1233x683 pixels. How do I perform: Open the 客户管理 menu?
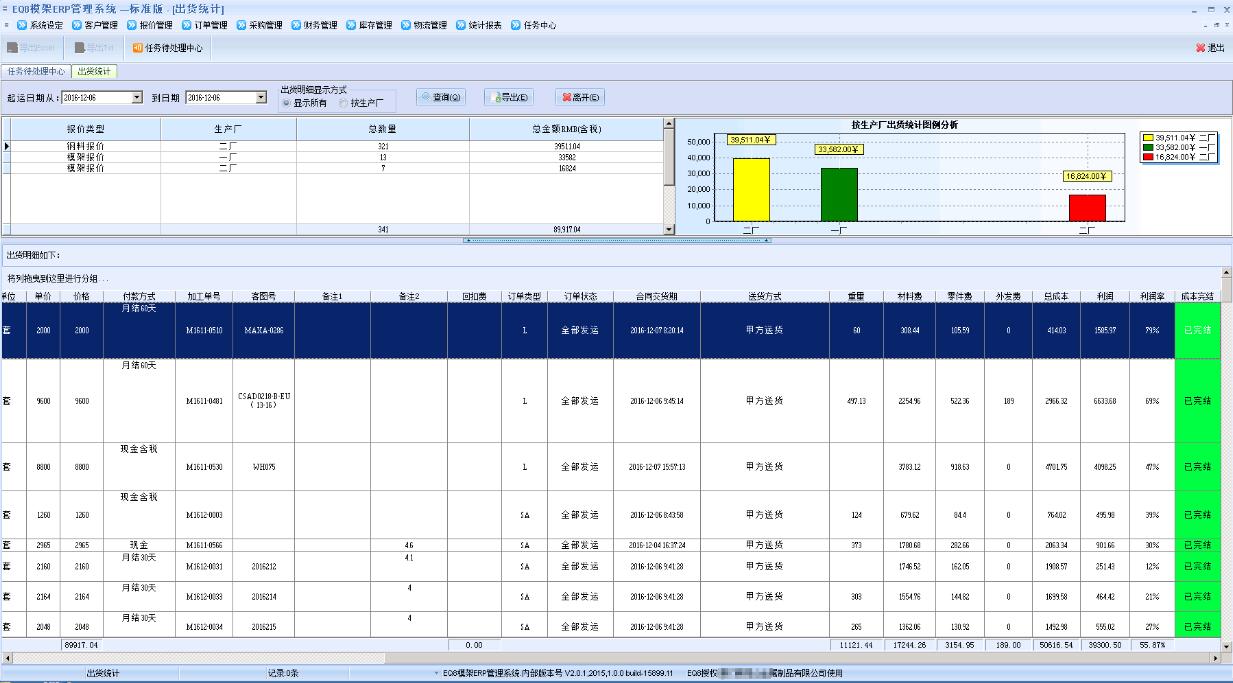(95, 25)
